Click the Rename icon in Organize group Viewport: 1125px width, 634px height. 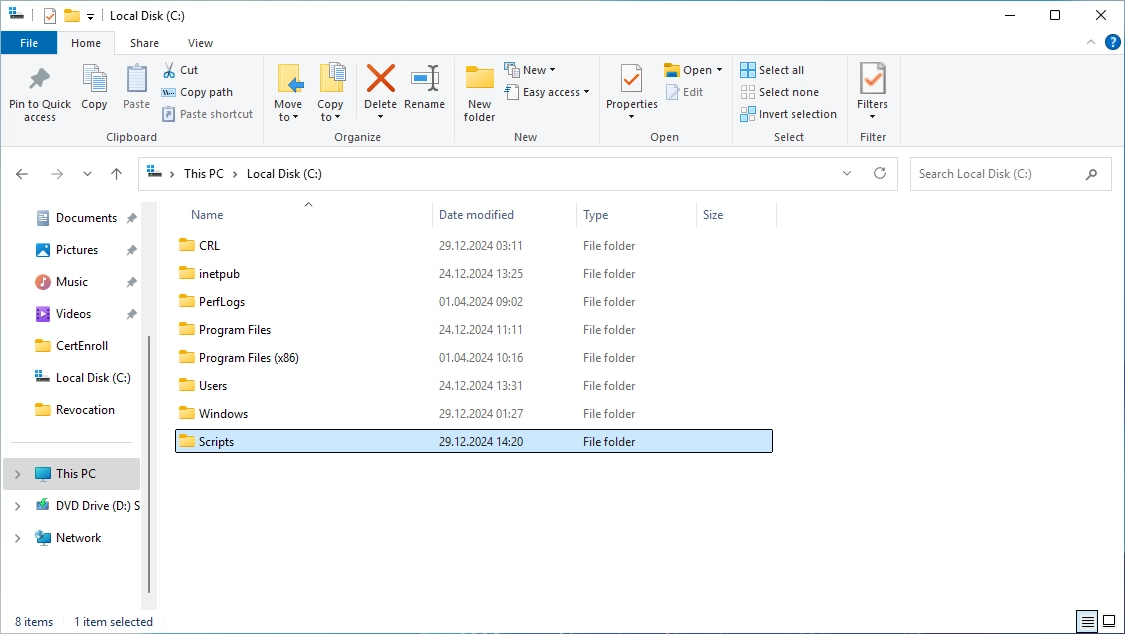pos(425,78)
